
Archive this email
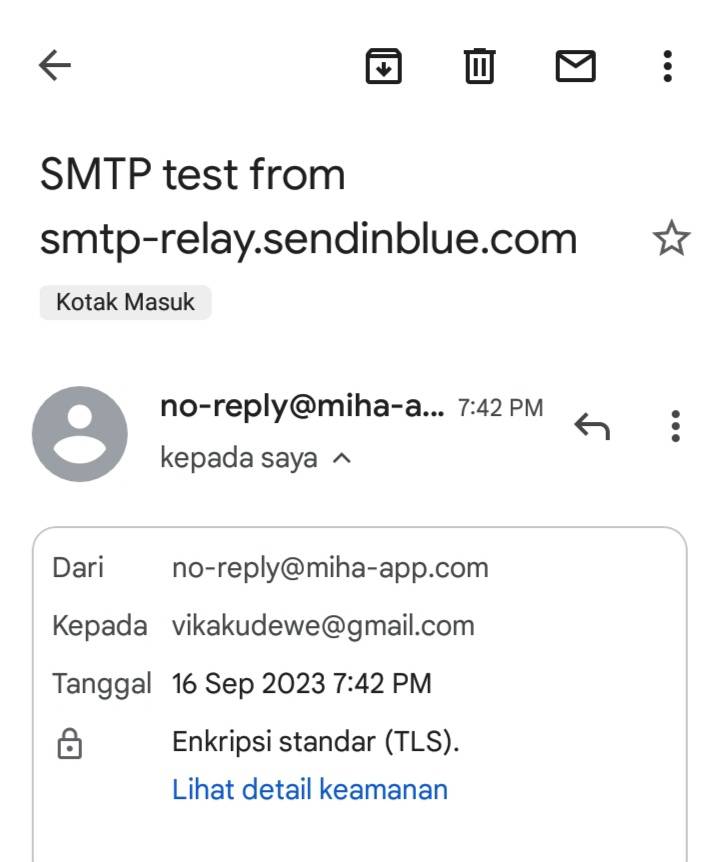[383, 66]
